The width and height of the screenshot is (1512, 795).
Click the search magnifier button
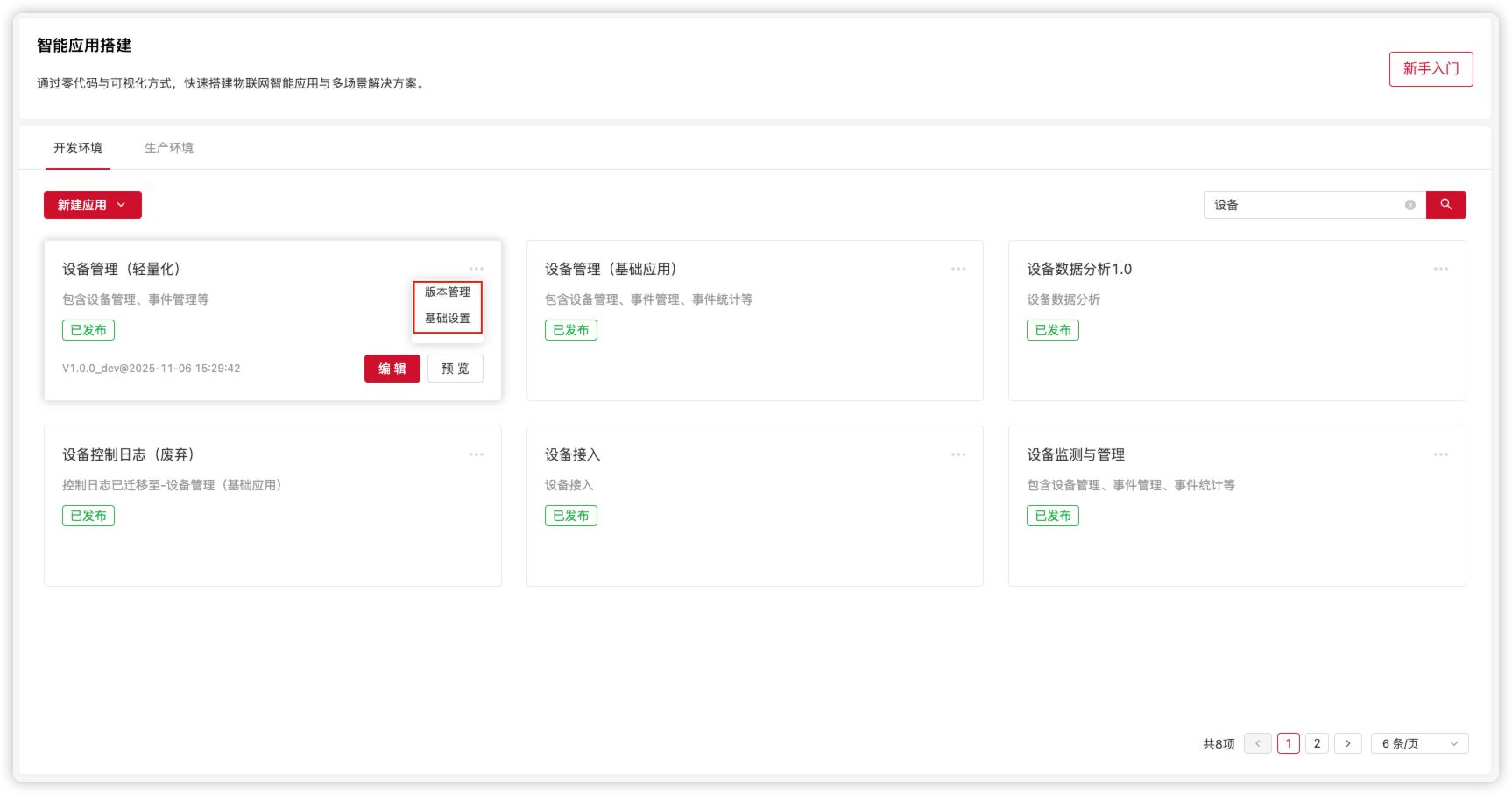(1445, 204)
